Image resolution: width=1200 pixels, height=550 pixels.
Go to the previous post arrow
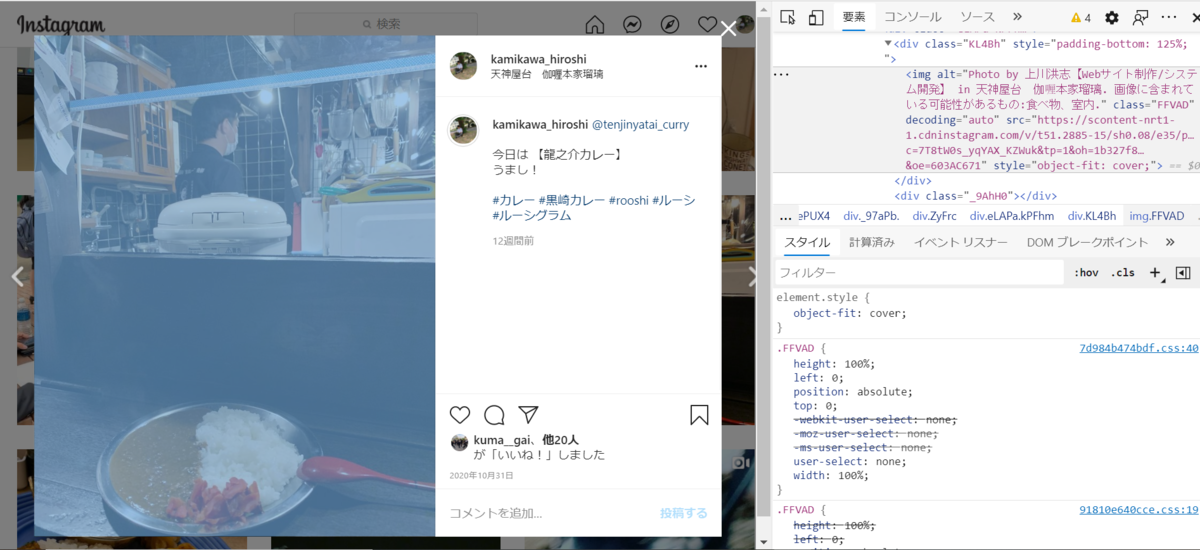click(17, 277)
